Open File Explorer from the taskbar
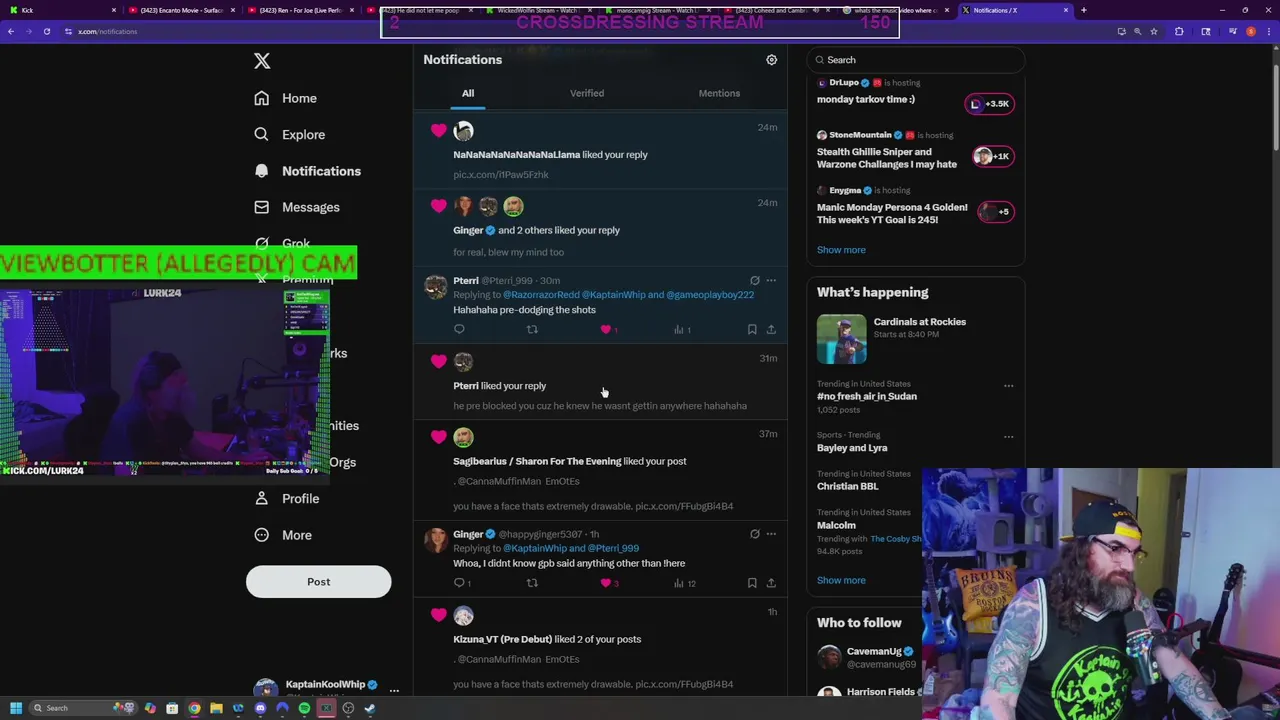The image size is (1280, 720). (216, 708)
